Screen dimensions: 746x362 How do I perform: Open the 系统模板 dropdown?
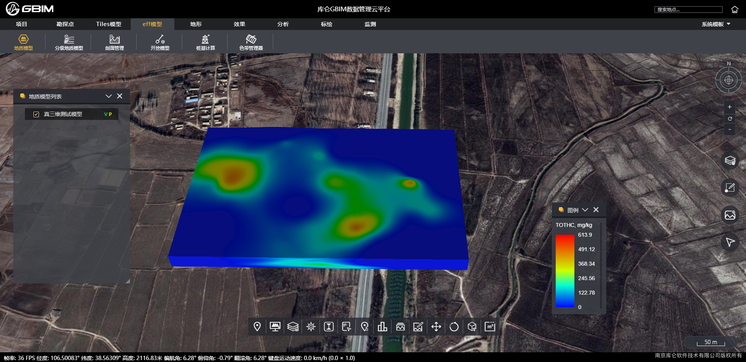click(716, 24)
